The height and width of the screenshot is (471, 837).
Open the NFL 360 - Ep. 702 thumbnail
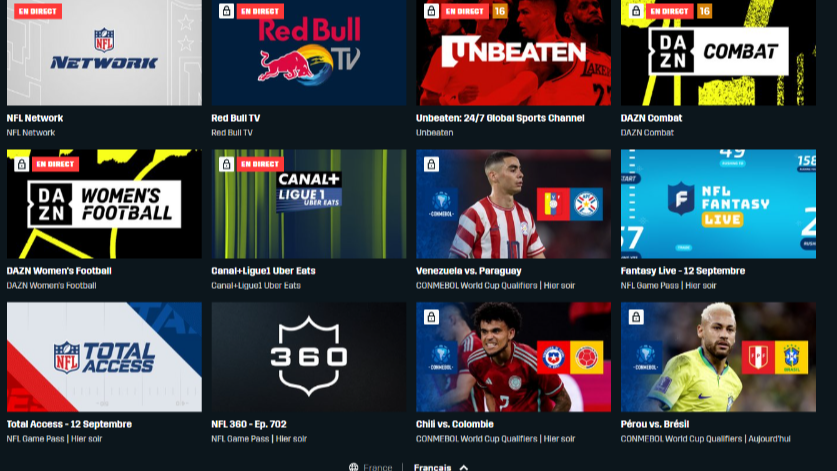309,357
